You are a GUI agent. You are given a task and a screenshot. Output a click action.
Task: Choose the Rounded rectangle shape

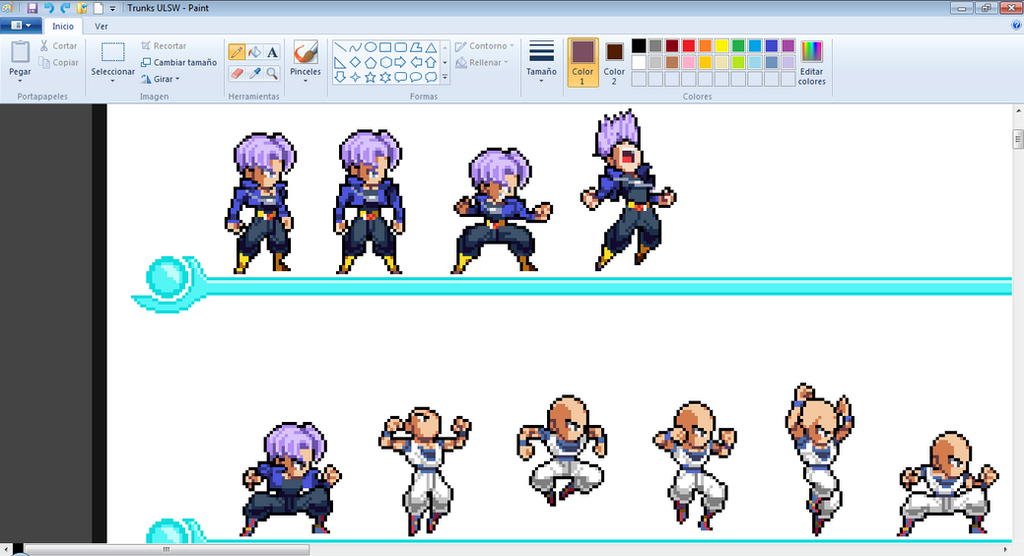[x=400, y=47]
